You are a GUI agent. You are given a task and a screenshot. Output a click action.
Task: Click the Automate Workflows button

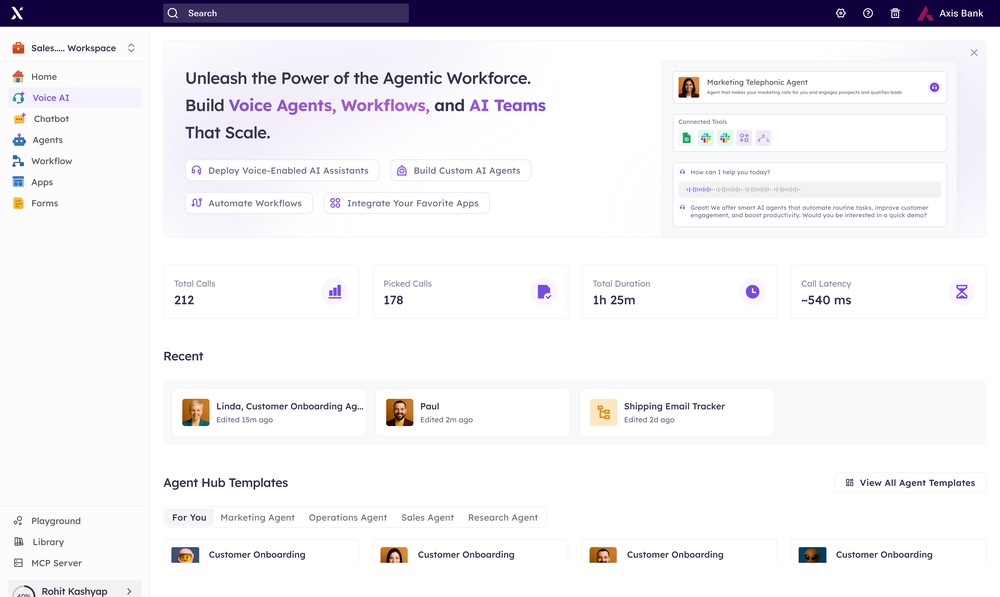[x=249, y=203]
